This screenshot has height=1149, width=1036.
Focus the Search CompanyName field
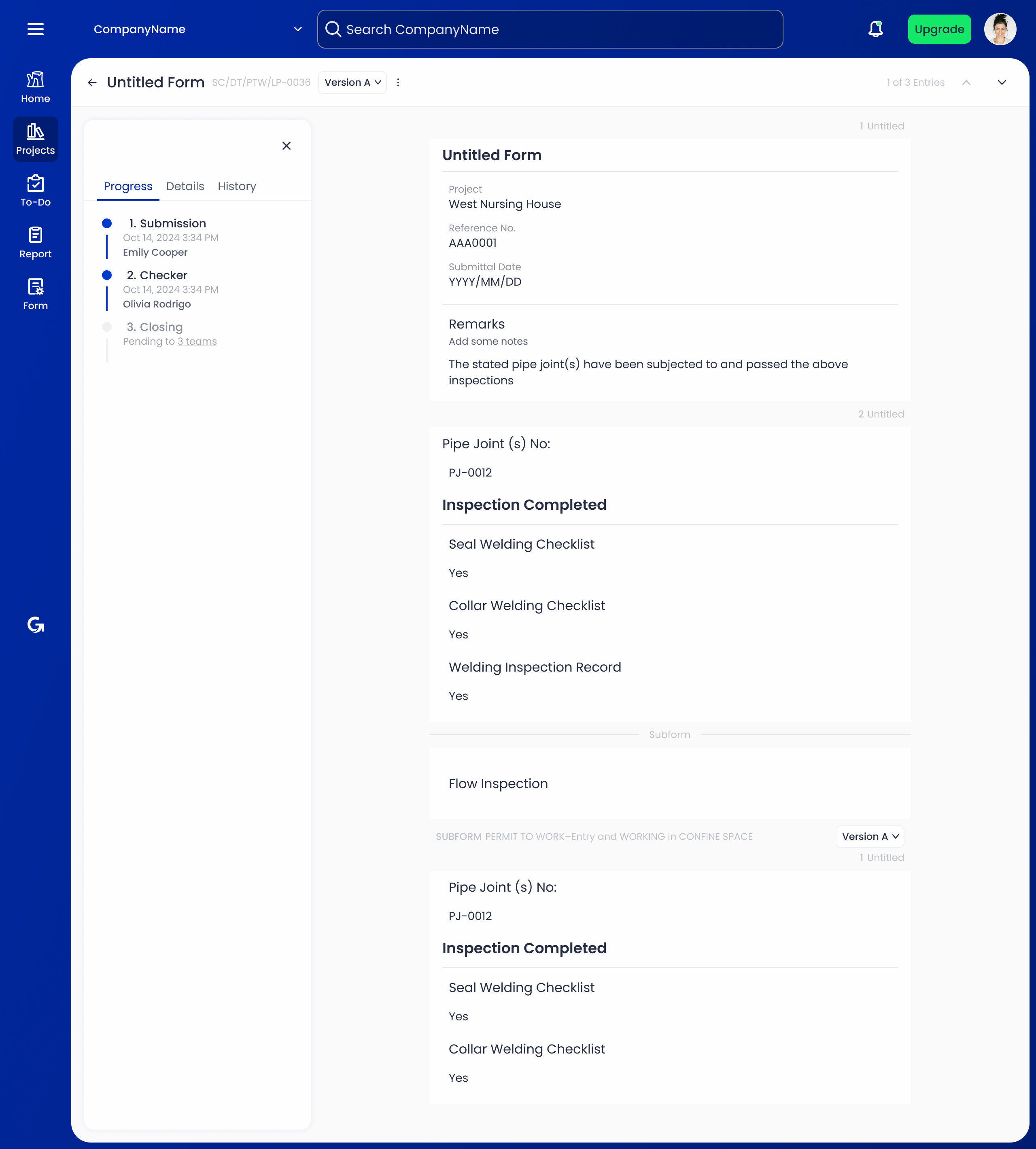click(550, 29)
